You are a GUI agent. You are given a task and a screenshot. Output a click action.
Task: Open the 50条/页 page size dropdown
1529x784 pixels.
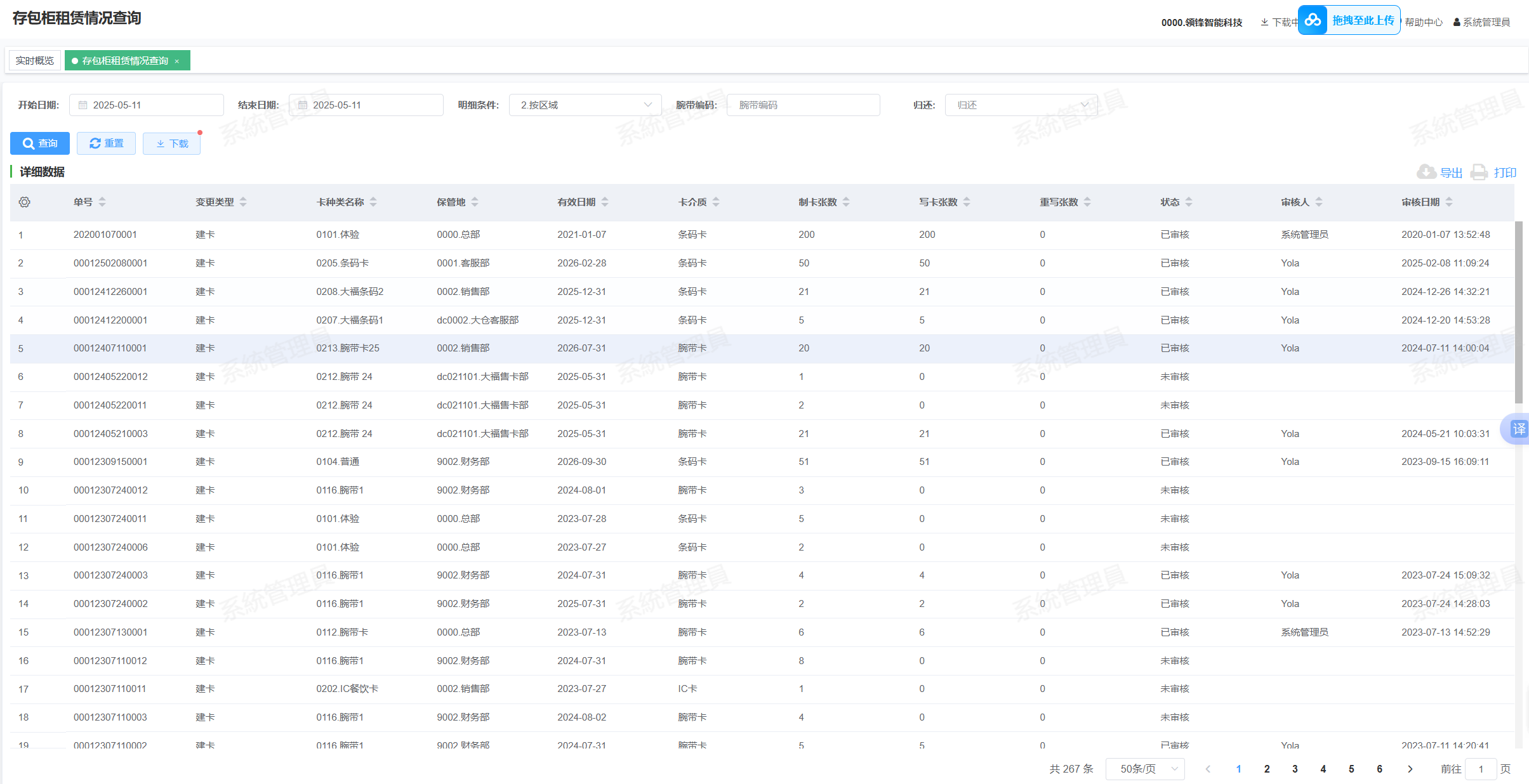point(1144,769)
